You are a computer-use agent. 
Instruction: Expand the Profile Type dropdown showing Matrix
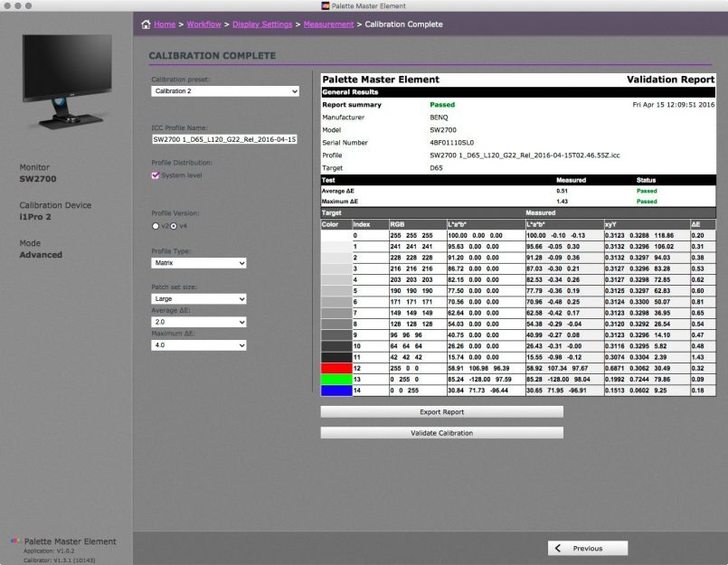click(x=198, y=264)
